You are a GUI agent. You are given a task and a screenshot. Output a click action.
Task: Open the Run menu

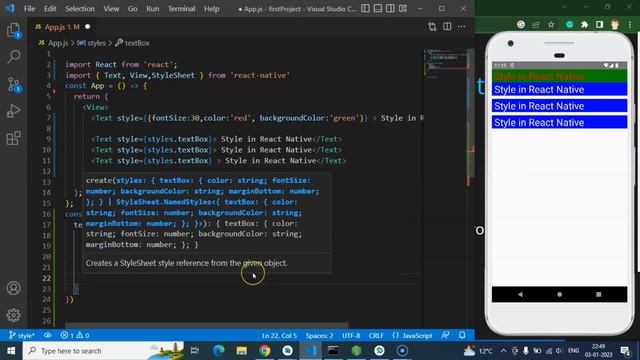coord(153,9)
